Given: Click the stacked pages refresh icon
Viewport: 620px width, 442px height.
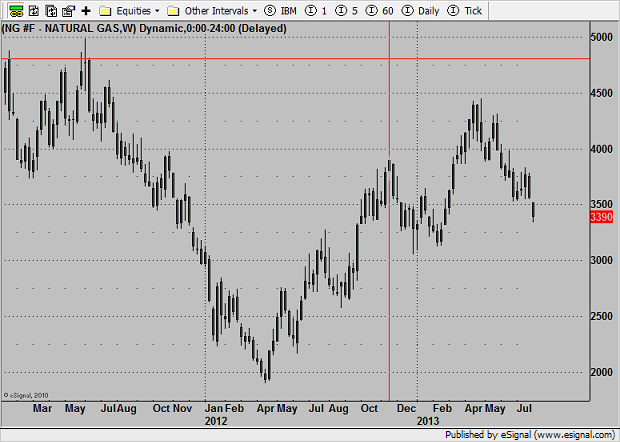Looking at the screenshot, I should click(x=51, y=11).
